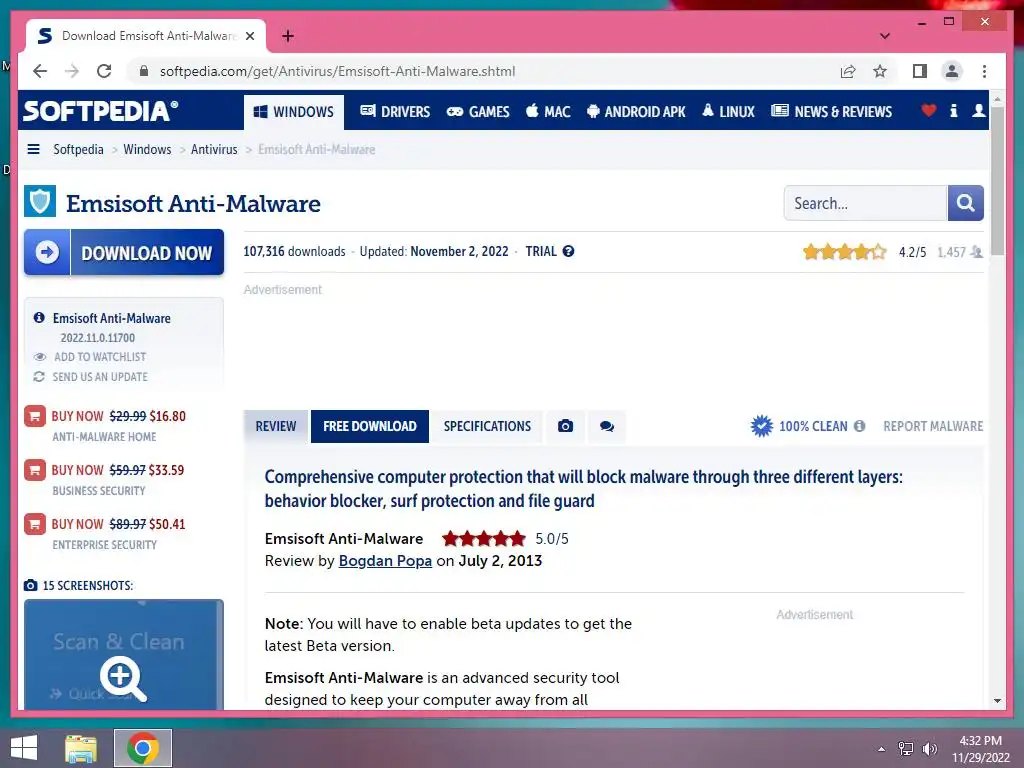Image resolution: width=1024 pixels, height=768 pixels.
Task: Click the TRIAL license help icon
Action: click(x=569, y=251)
